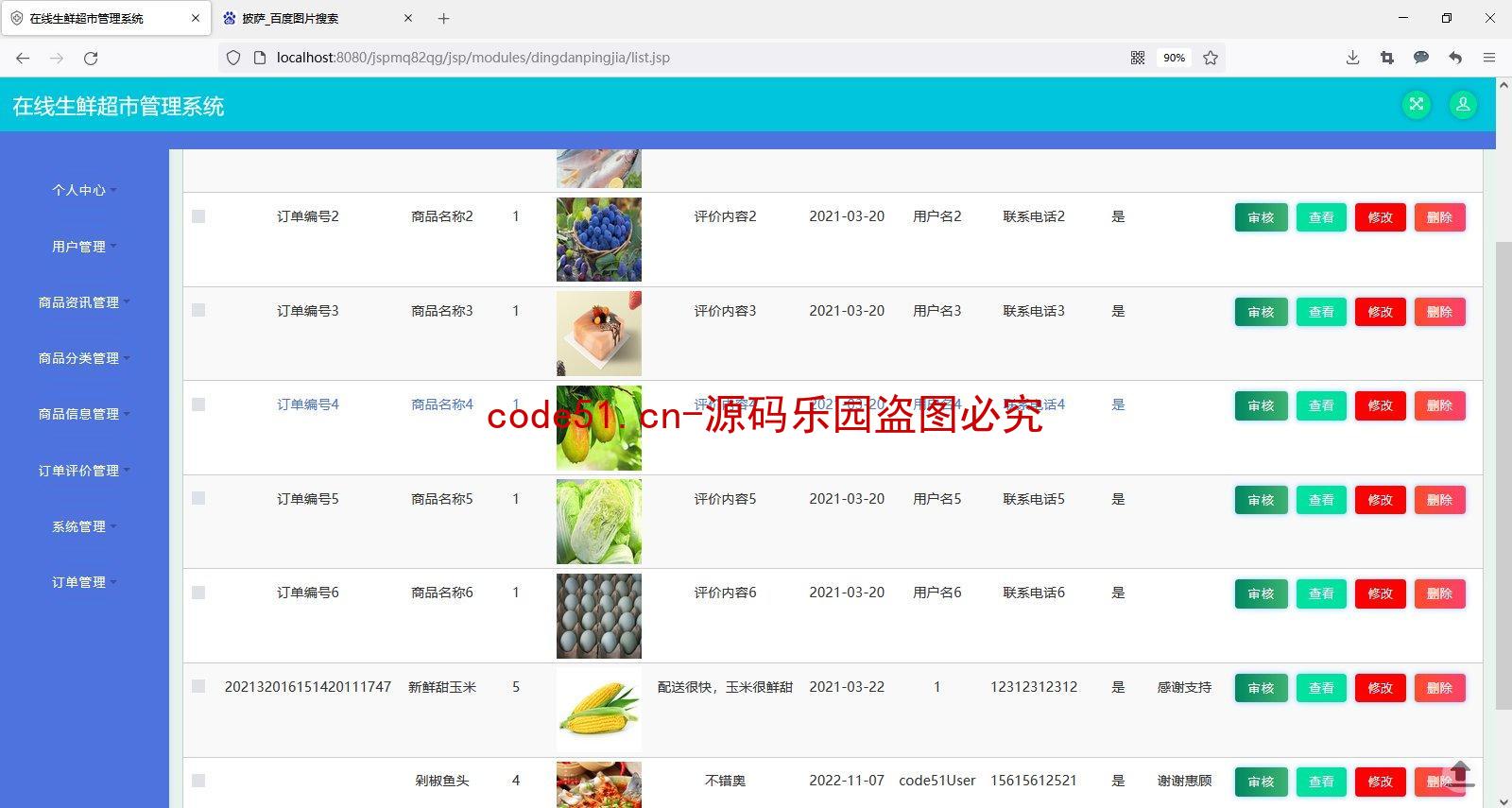
Task: Click 修改 button for 剁椒鱼头 row
Action: coord(1381,782)
